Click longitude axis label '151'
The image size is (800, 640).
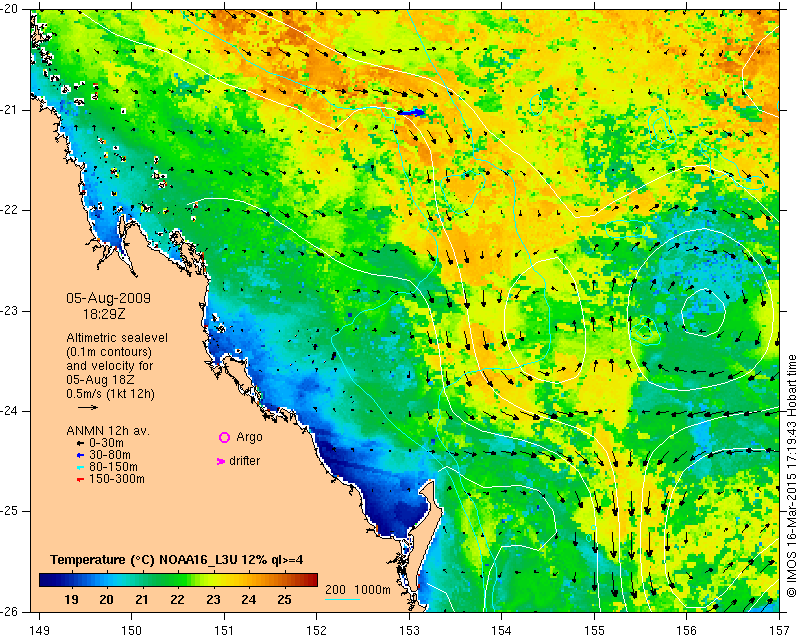point(224,631)
